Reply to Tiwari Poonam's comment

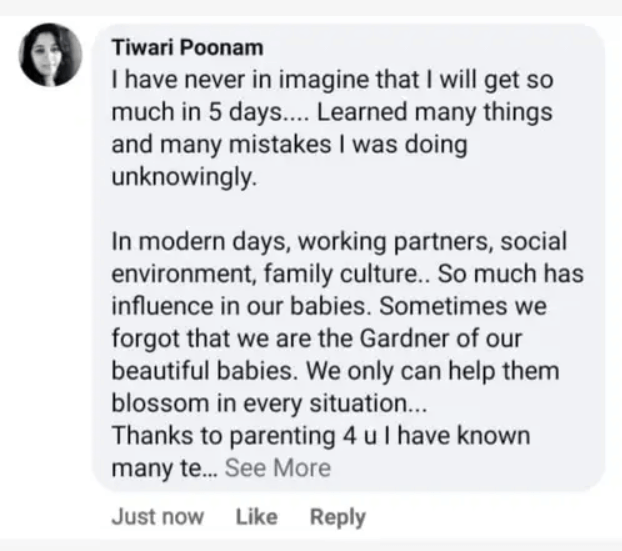tap(337, 517)
